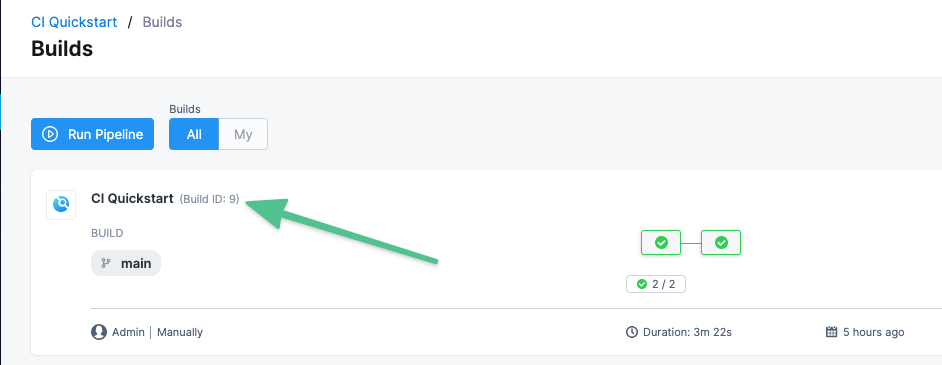942x365 pixels.
Task: Click the play icon inside Run Pipeline
Action: click(x=50, y=134)
